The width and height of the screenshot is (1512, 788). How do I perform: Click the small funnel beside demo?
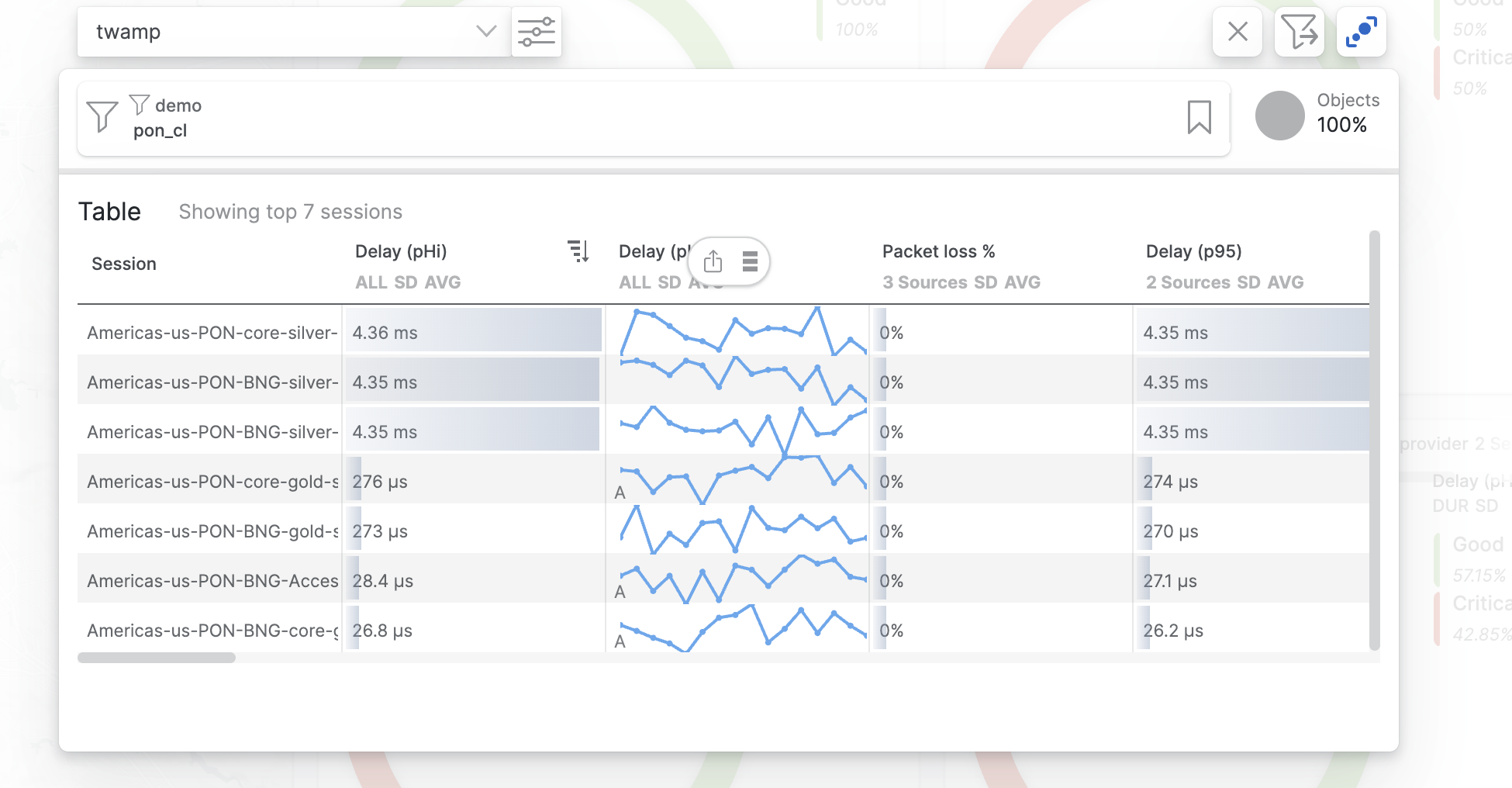click(139, 105)
